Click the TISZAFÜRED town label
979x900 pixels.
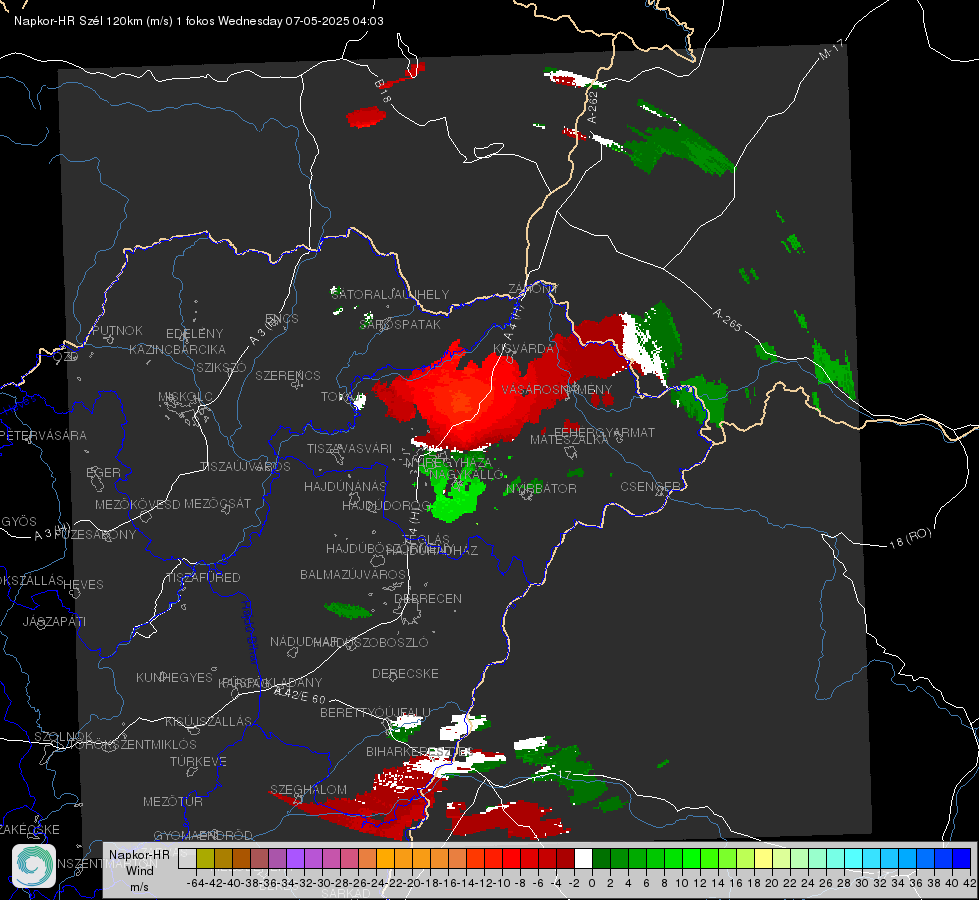pyautogui.click(x=203, y=577)
